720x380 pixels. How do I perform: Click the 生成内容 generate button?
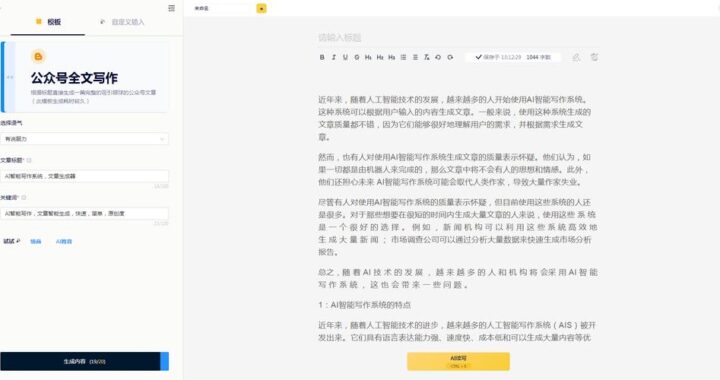pos(84,362)
